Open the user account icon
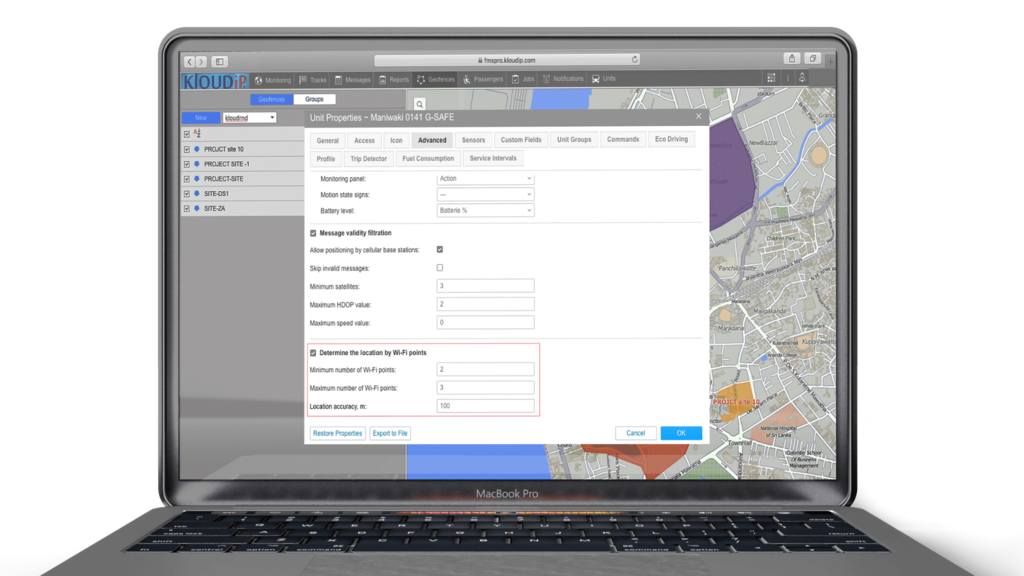 click(802, 78)
